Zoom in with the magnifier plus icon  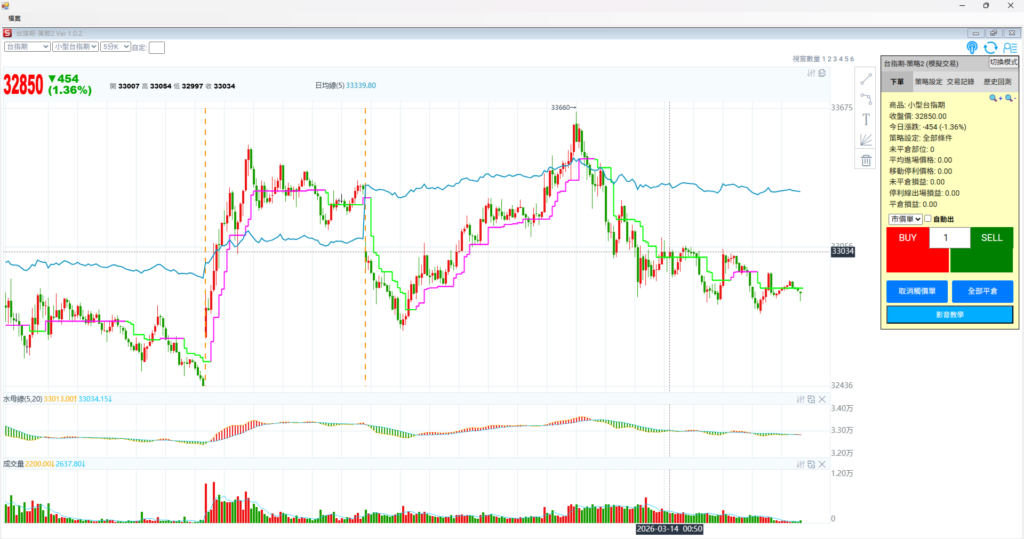(994, 98)
